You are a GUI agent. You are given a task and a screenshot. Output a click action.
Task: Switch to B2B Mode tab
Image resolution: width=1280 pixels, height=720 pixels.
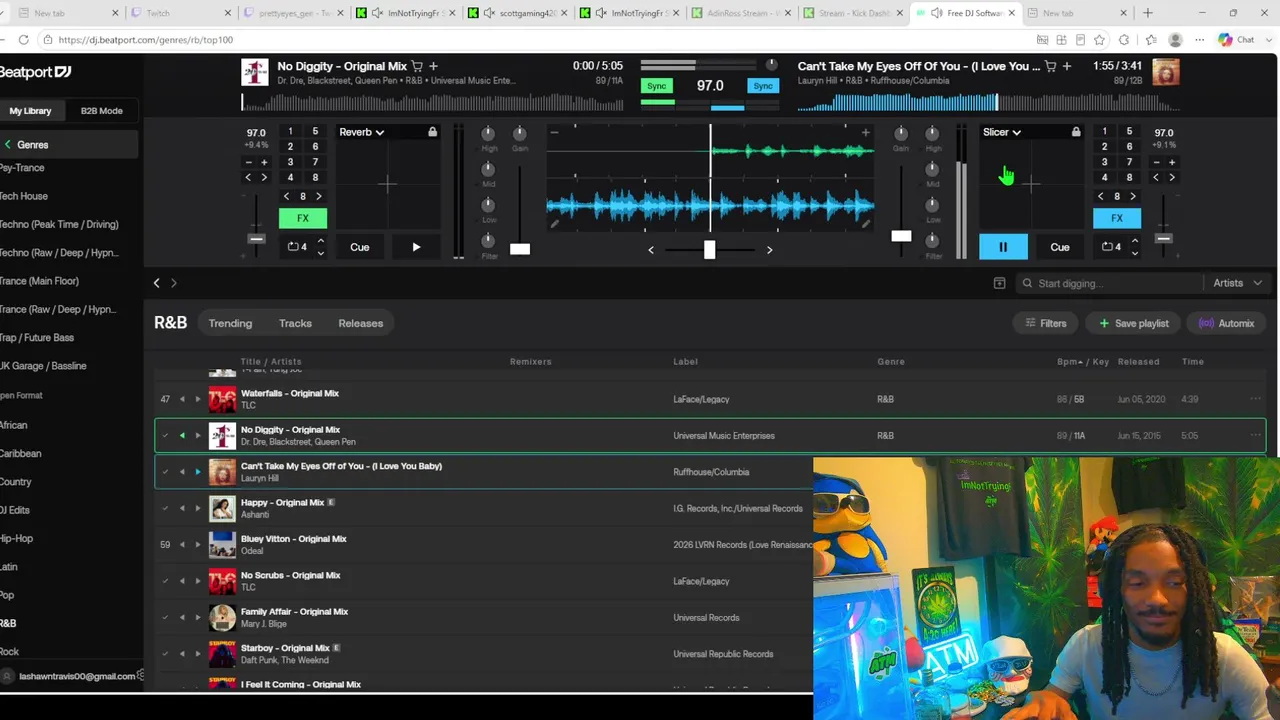(102, 111)
